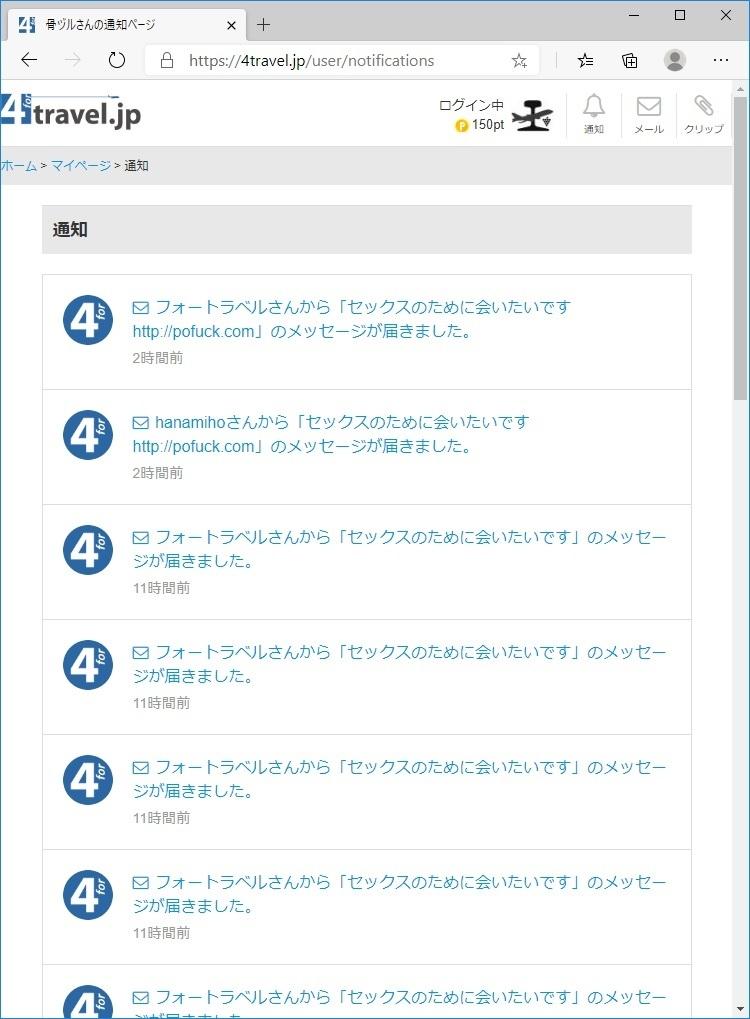Screen dimensions: 750x1019
Task: Click the 通知 bell icon
Action: 593,114
